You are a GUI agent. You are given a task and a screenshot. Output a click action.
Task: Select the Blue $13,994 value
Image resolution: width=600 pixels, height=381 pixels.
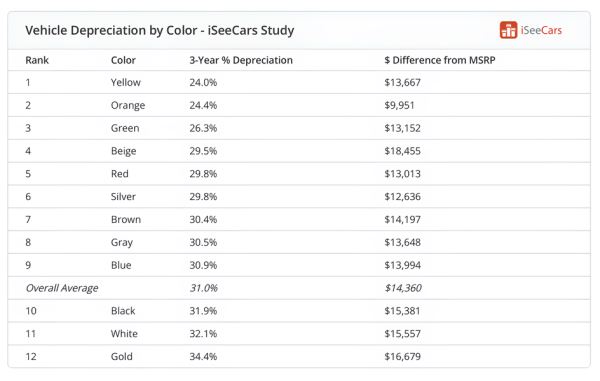pyautogui.click(x=403, y=265)
